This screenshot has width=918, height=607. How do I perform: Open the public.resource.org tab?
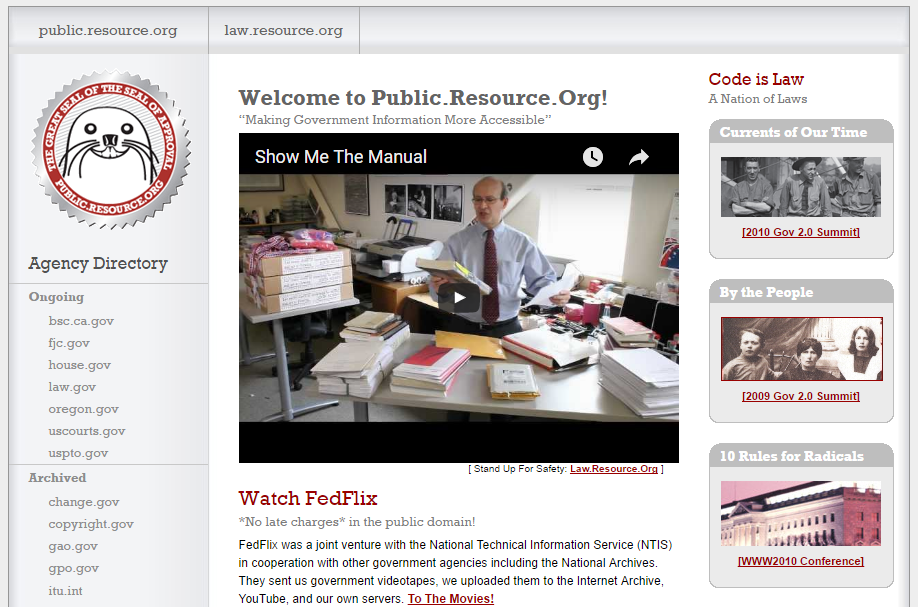[108, 30]
